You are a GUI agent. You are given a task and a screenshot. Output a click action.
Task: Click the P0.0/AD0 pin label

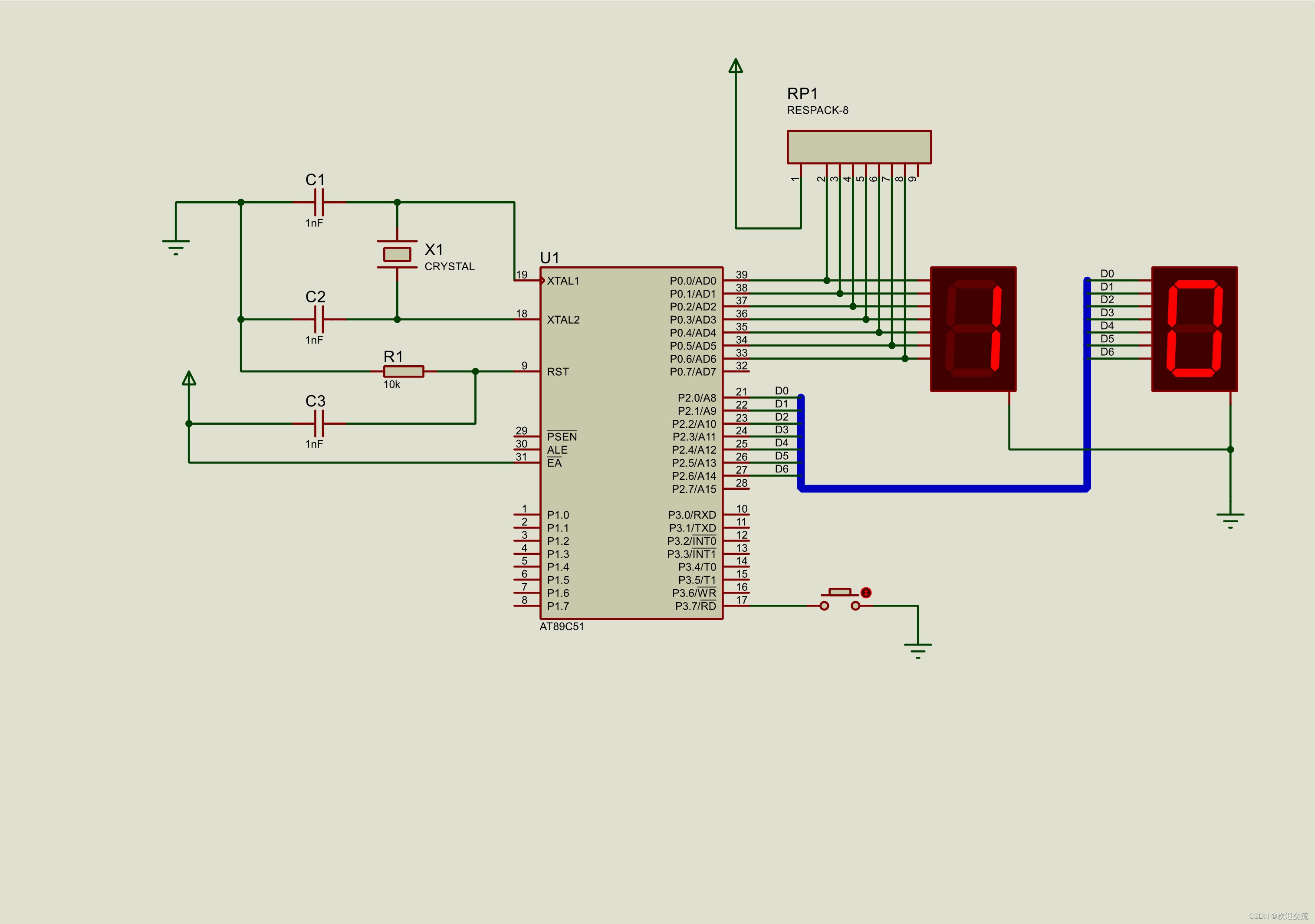[693, 281]
